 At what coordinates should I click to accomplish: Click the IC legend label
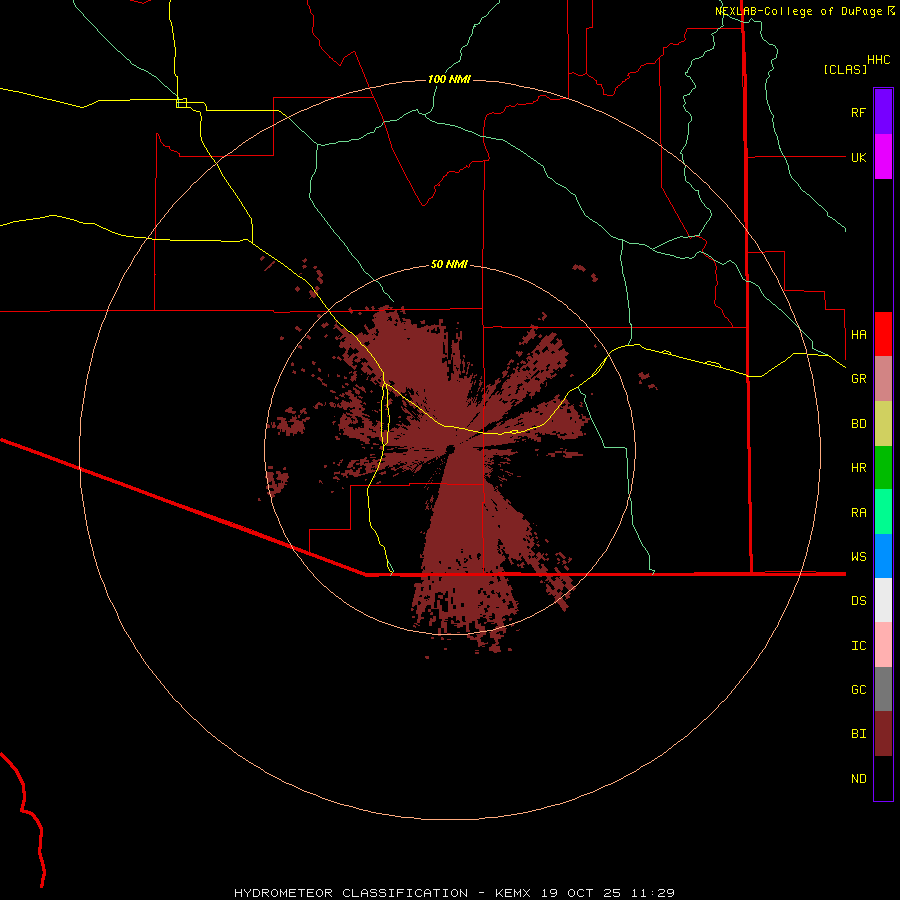tap(858, 645)
